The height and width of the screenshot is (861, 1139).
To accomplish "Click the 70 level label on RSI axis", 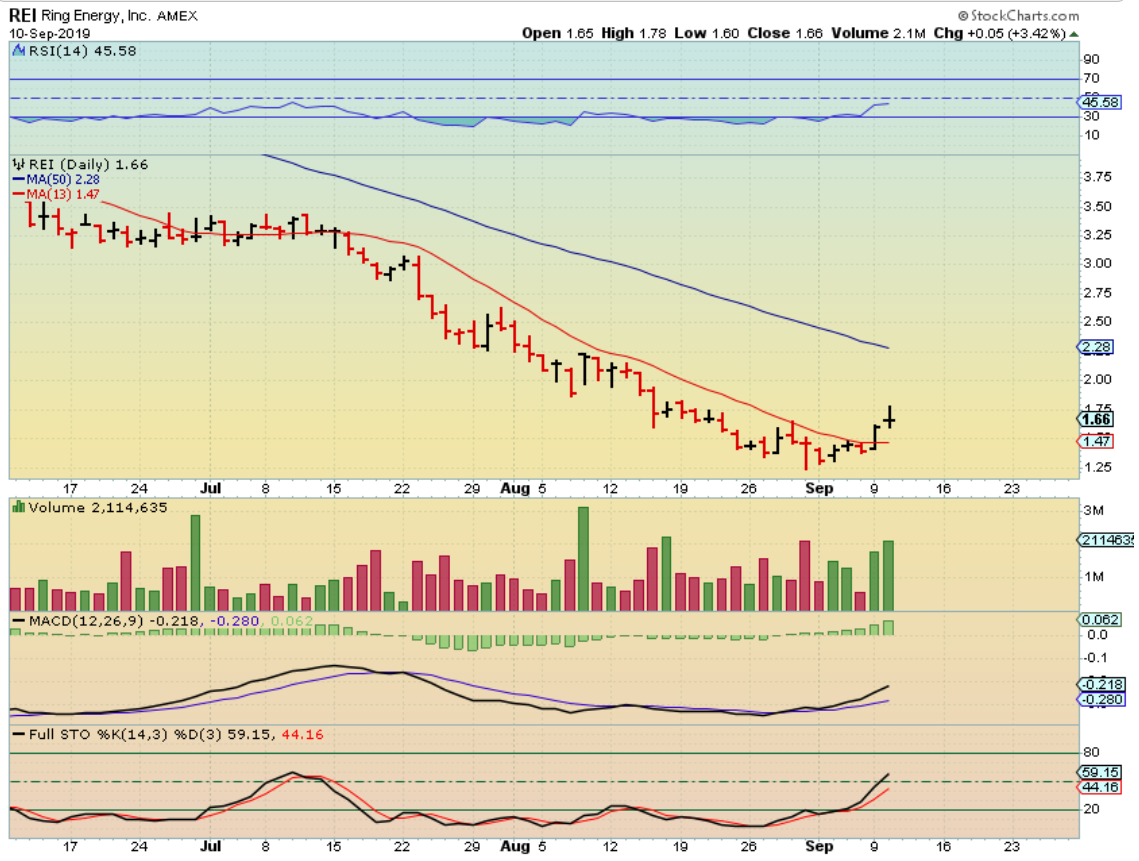I will [x=1091, y=78].
